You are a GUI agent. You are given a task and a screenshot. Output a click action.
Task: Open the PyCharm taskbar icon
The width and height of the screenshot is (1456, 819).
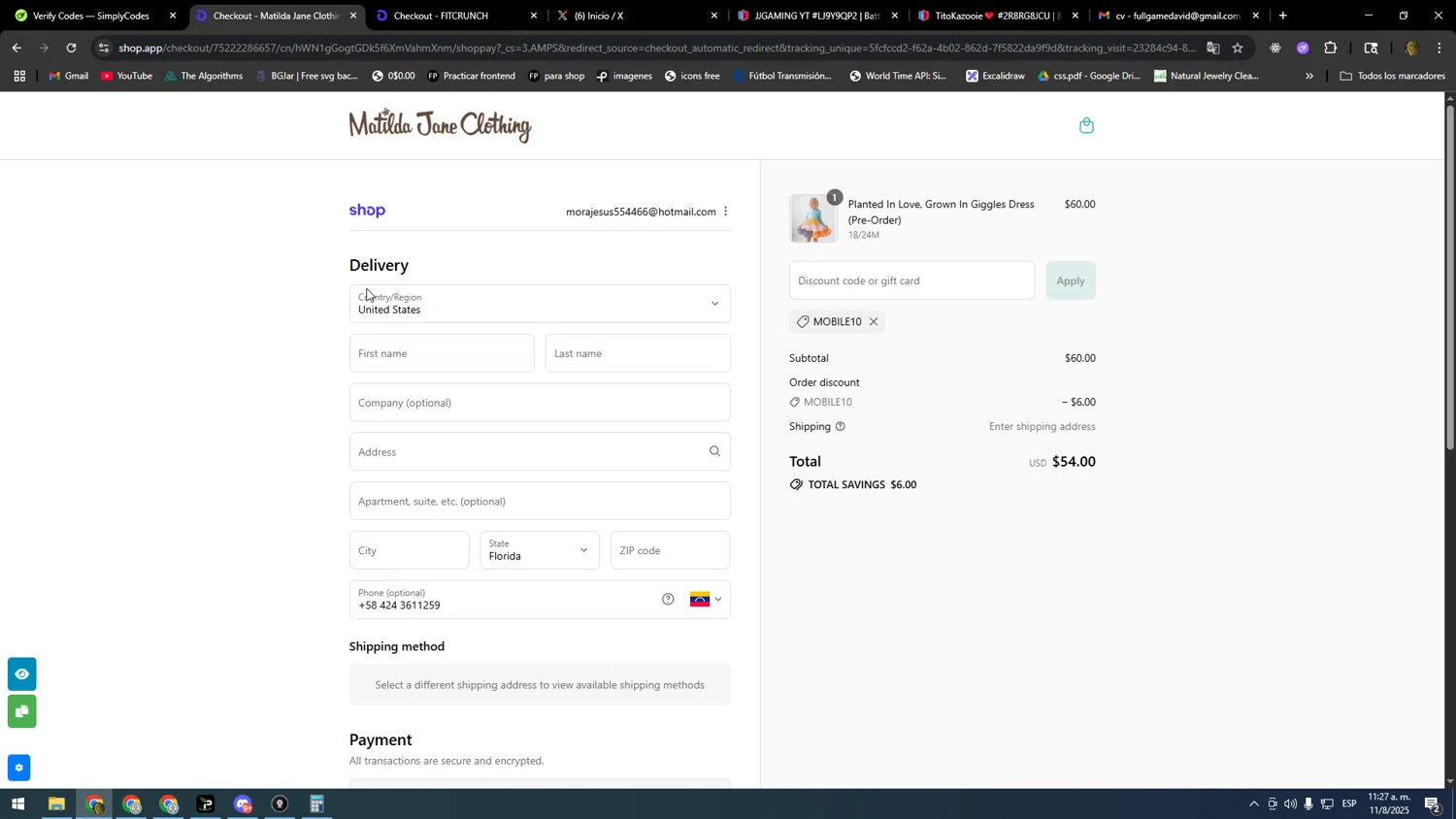(206, 804)
